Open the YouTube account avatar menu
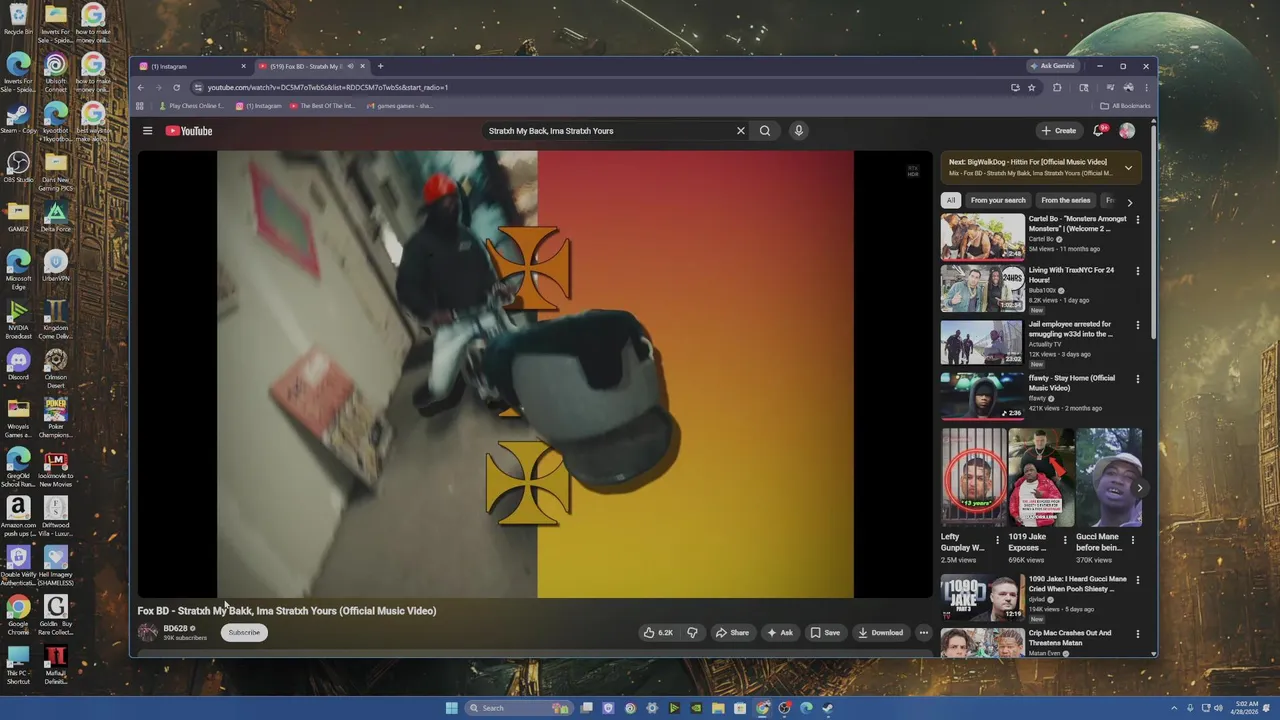Image resolution: width=1280 pixels, height=720 pixels. 1127,131
